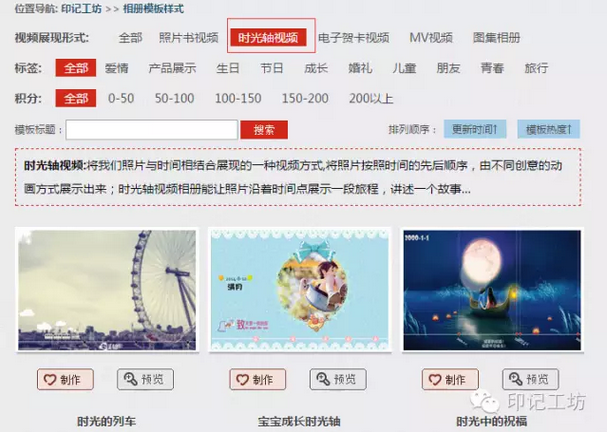Click the 制作 button under 时光的列车
This screenshot has height=432, width=608.
point(65,379)
